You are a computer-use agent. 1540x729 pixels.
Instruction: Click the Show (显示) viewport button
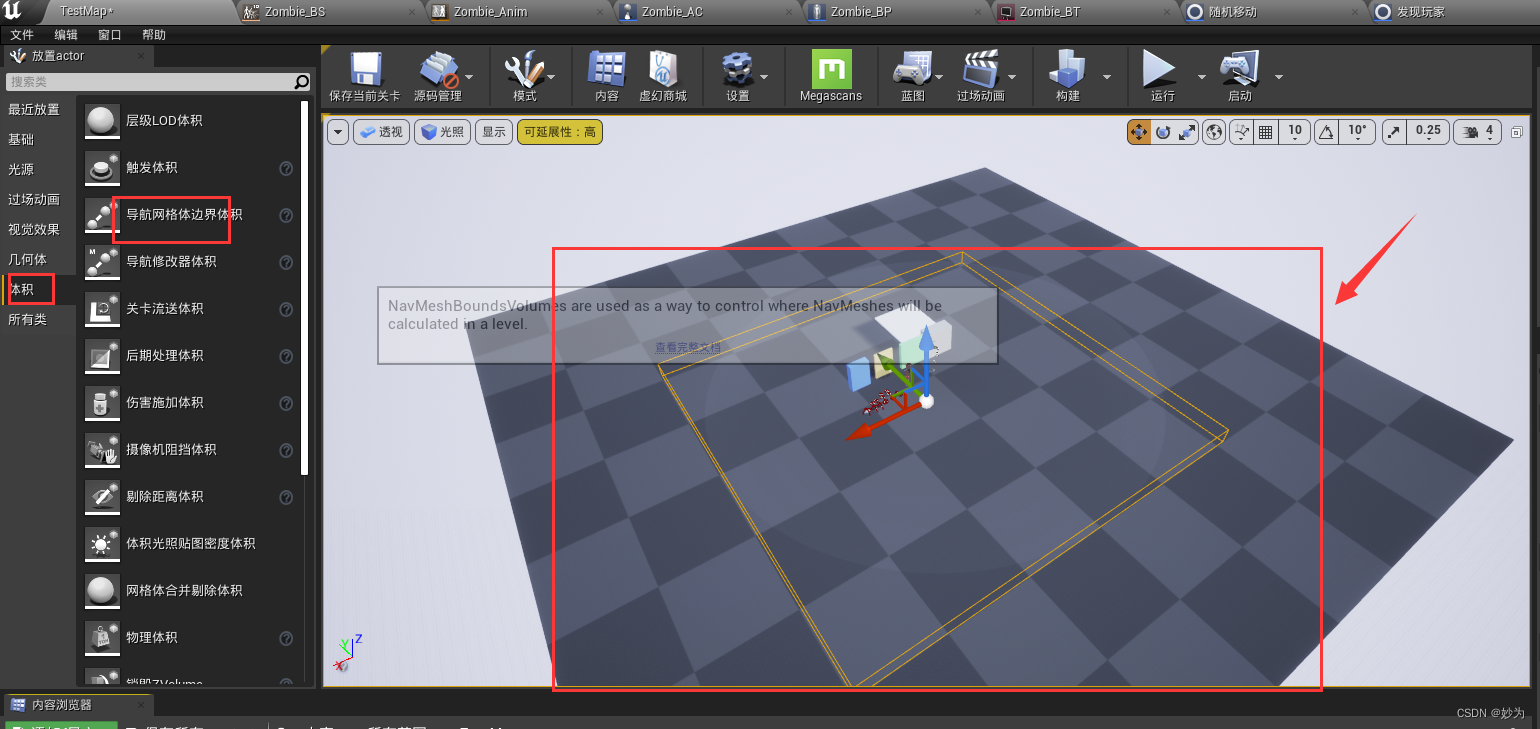(494, 132)
